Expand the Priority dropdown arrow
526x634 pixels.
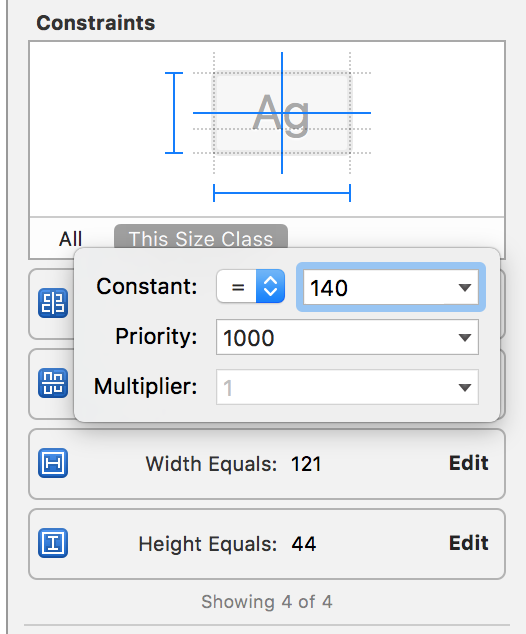pyautogui.click(x=465, y=337)
